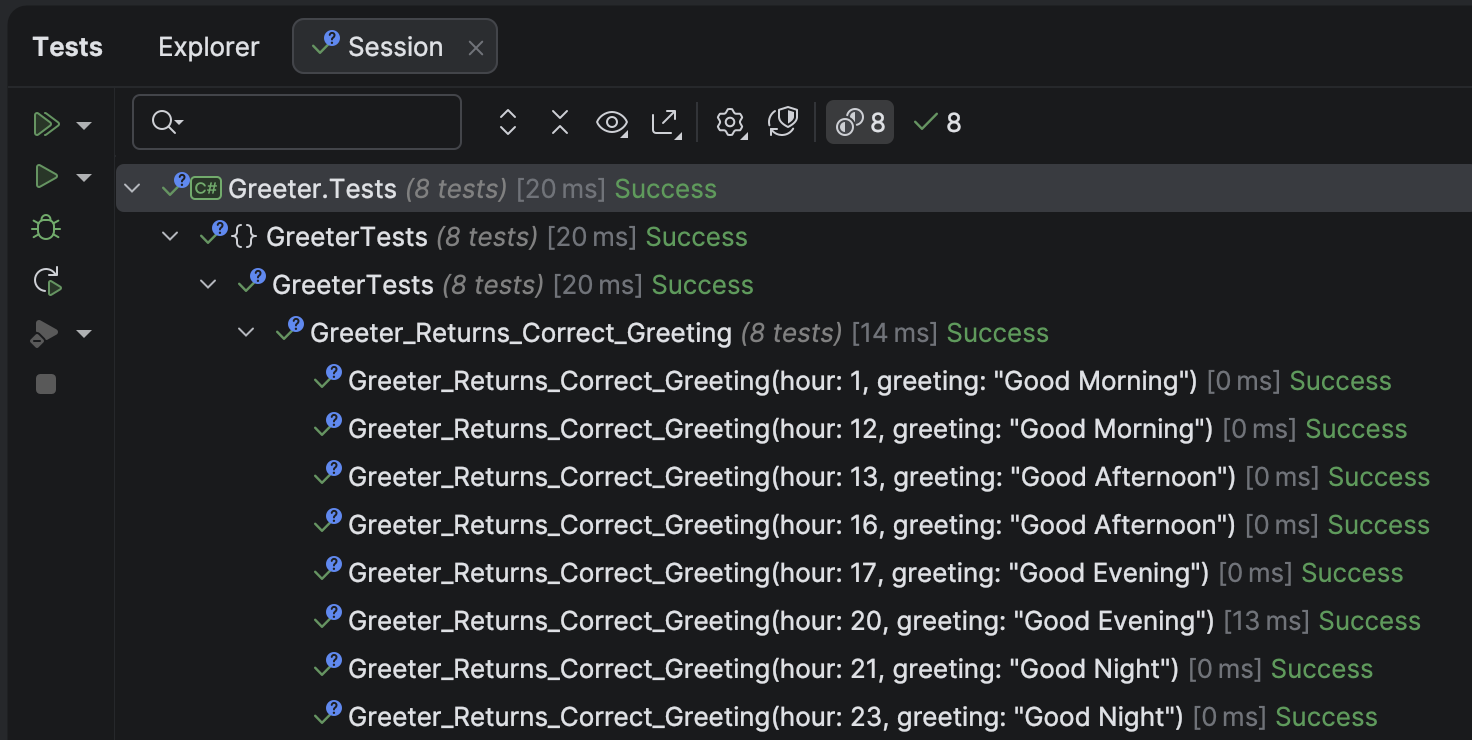1472x740 pixels.
Task: Click the dotCover shield icon
Action: coord(784,122)
